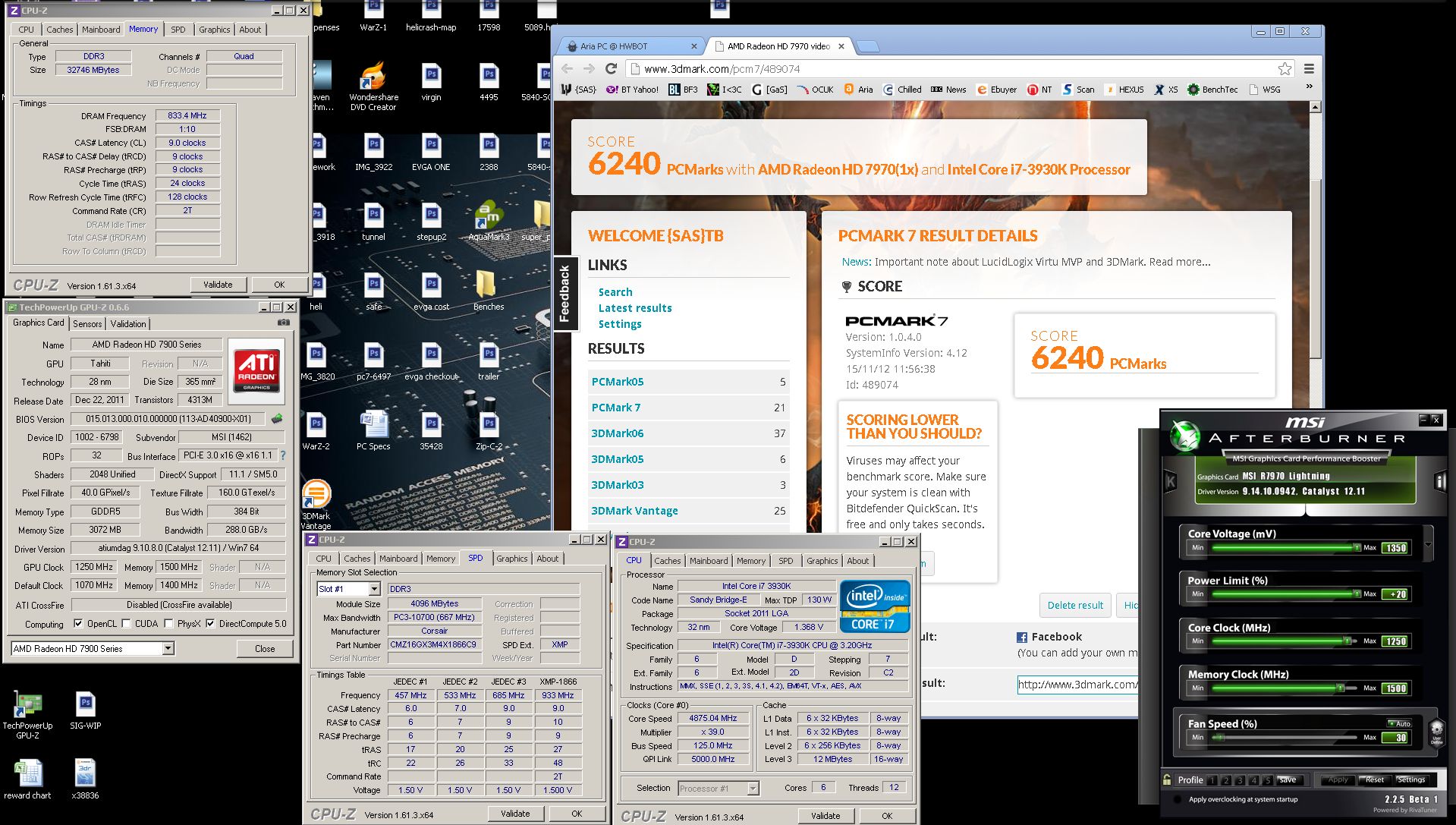Open the Afterburner Settings button
Viewport: 1456px width, 825px height.
click(1411, 779)
